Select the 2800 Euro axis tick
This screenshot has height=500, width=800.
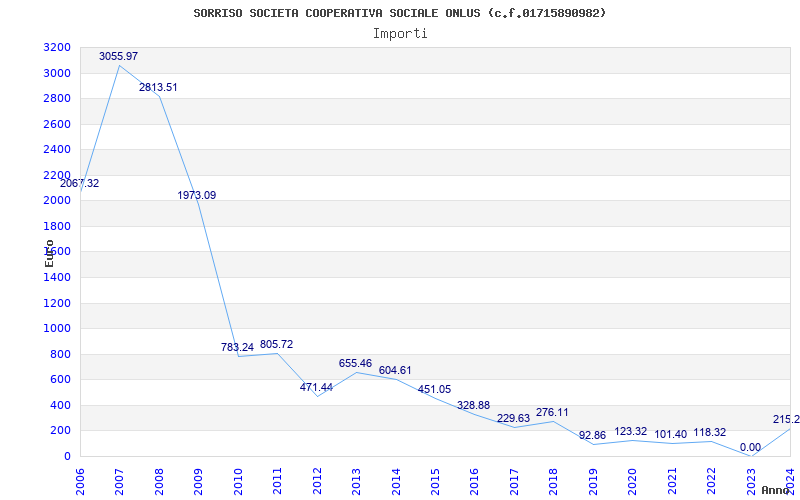tap(57, 98)
